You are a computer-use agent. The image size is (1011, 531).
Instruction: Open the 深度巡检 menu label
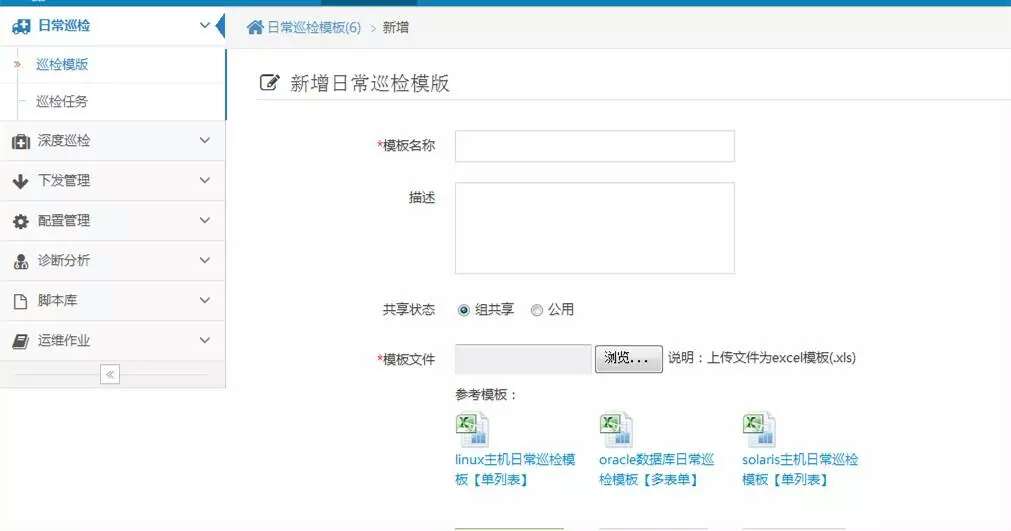64,140
